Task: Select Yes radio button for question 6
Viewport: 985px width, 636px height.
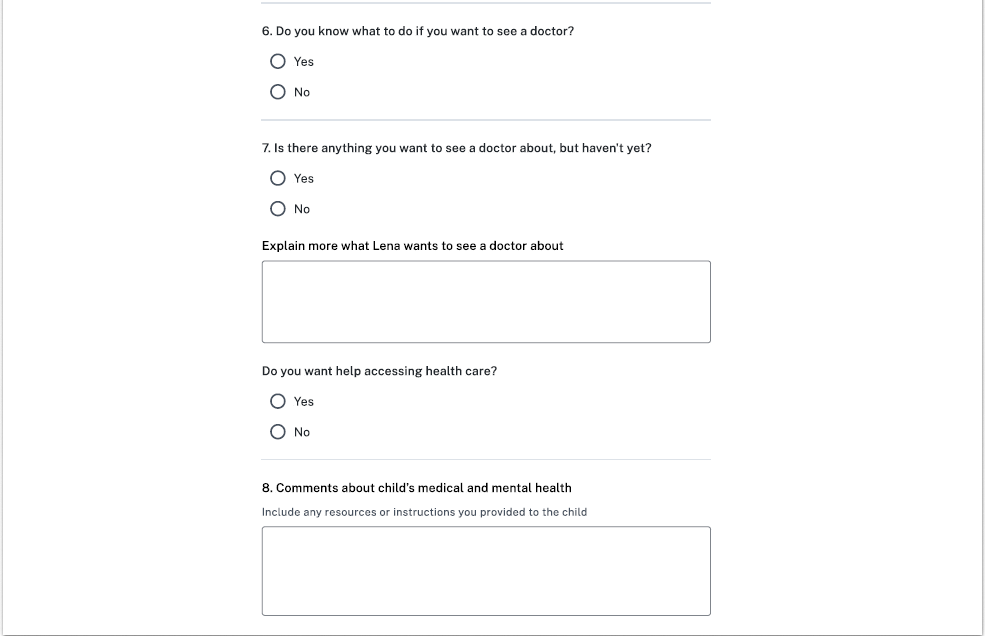Action: click(278, 61)
